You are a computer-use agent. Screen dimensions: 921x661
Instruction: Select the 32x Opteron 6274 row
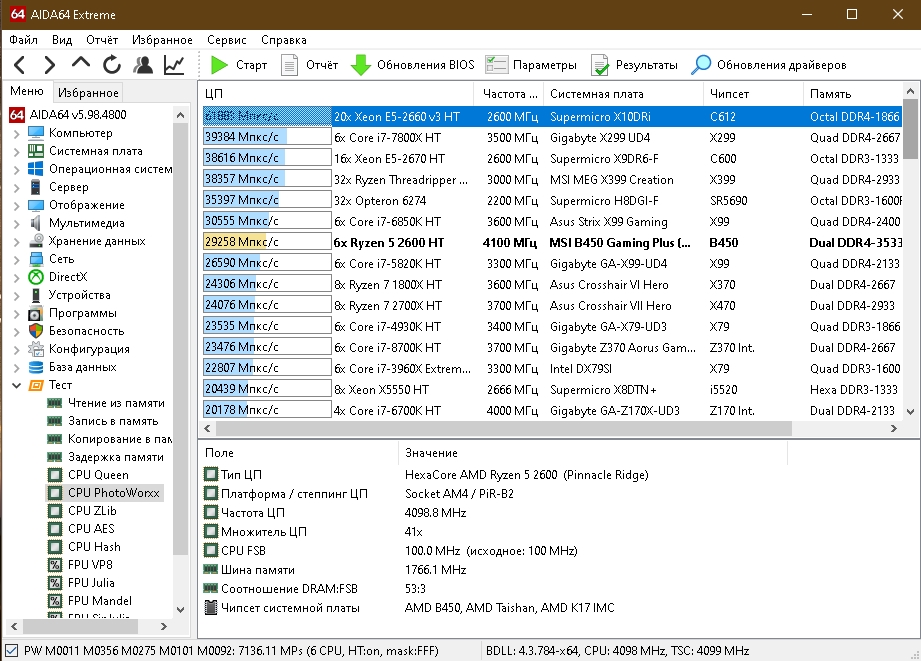[x=552, y=200]
